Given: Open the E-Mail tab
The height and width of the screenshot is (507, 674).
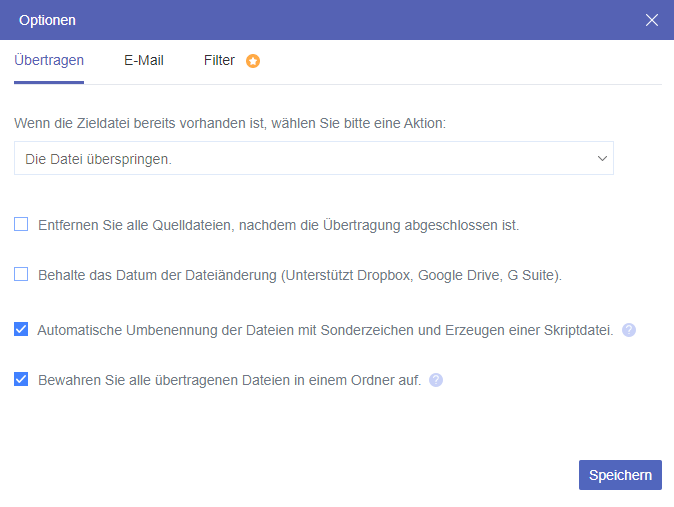Looking at the screenshot, I should [x=144, y=60].
